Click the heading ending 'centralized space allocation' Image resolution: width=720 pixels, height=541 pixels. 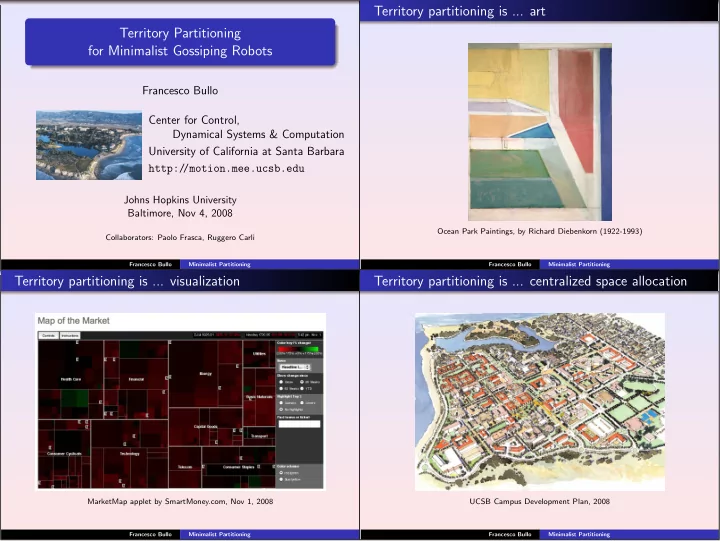531,281
